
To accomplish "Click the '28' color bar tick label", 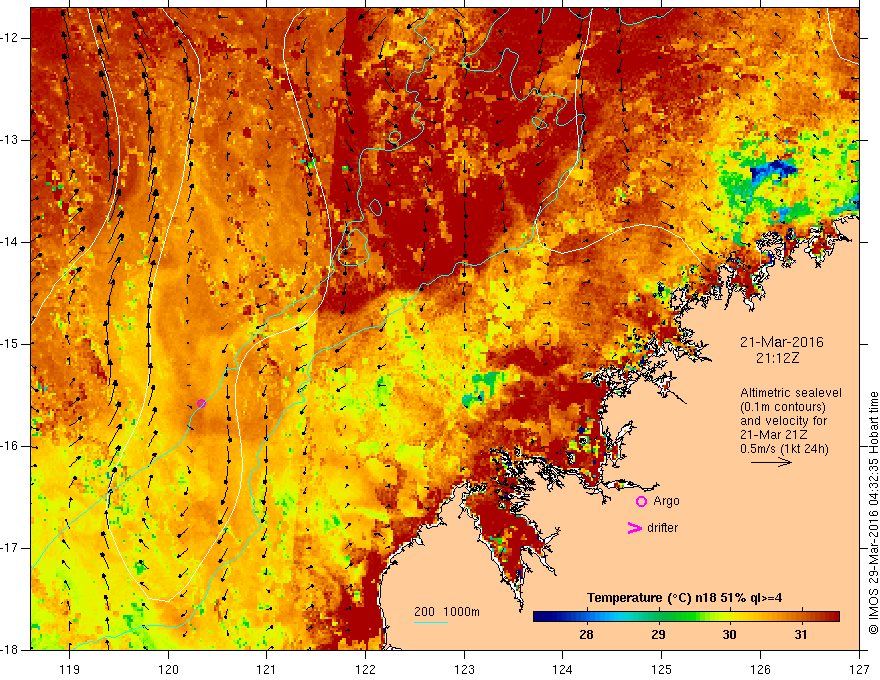I will tap(586, 635).
